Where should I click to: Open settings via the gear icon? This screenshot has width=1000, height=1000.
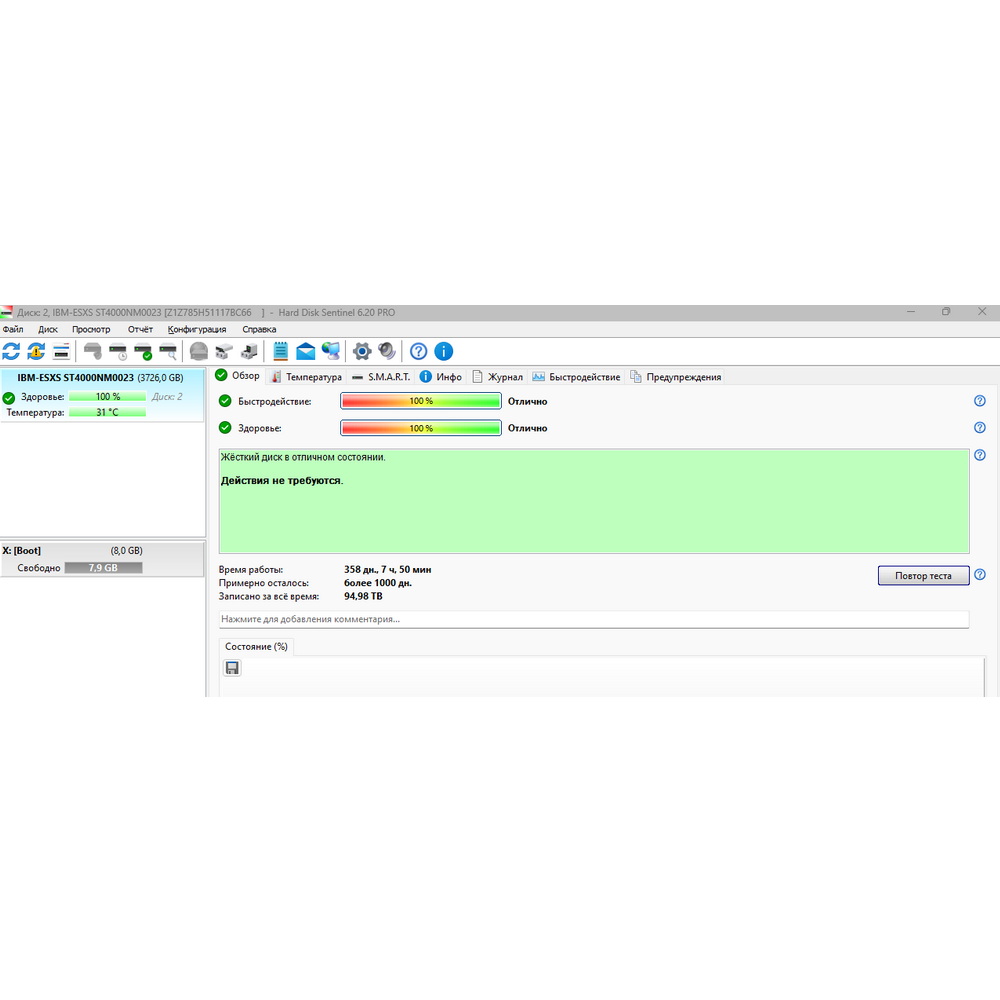pos(362,351)
